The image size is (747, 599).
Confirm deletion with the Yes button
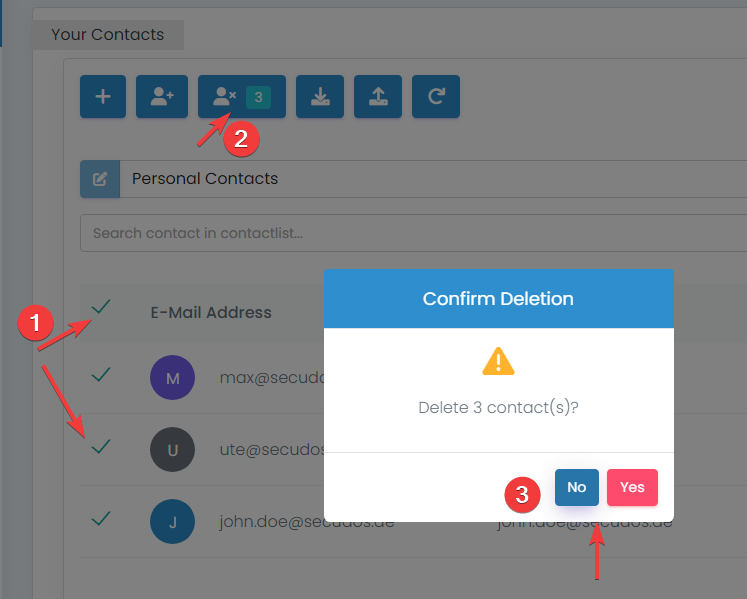[x=632, y=487]
